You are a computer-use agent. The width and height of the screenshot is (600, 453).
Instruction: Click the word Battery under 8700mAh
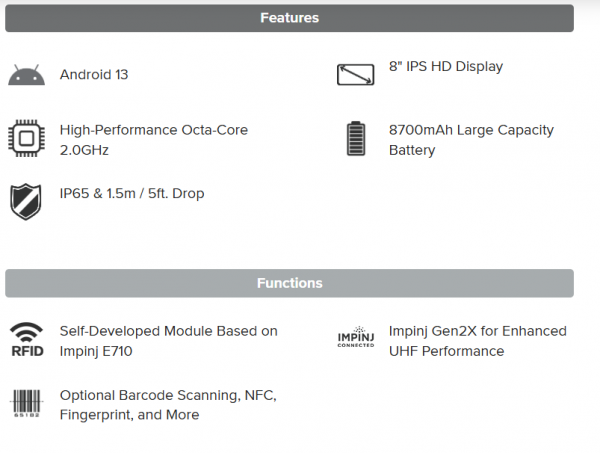[412, 150]
